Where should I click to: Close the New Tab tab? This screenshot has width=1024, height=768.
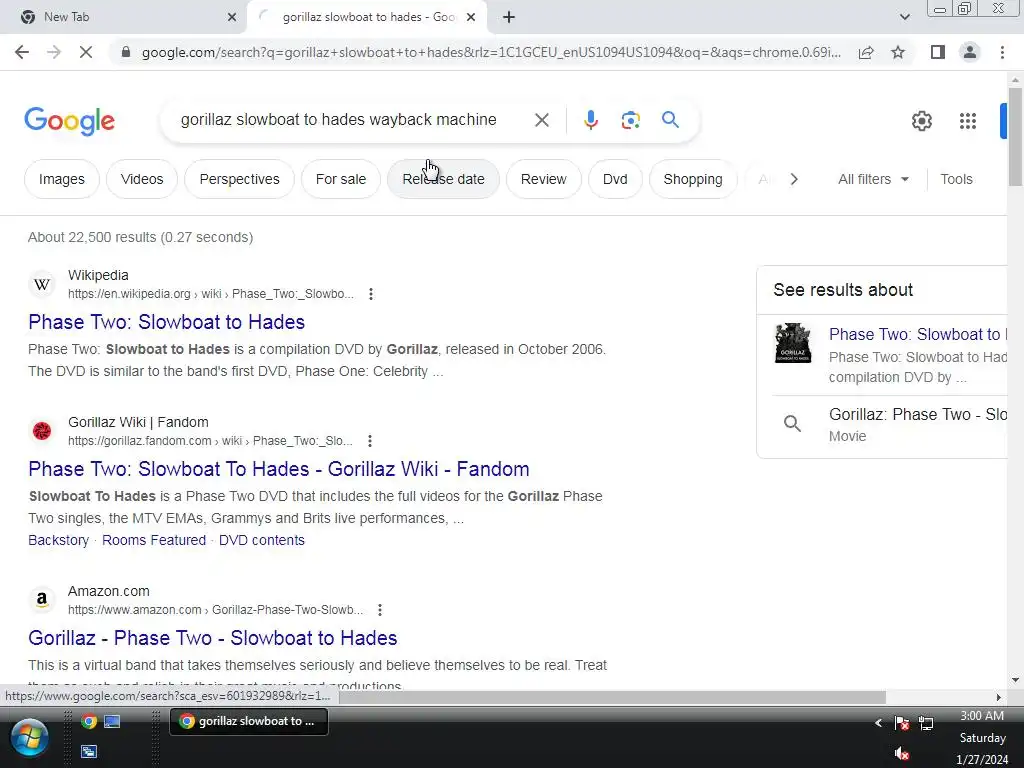[x=232, y=17]
